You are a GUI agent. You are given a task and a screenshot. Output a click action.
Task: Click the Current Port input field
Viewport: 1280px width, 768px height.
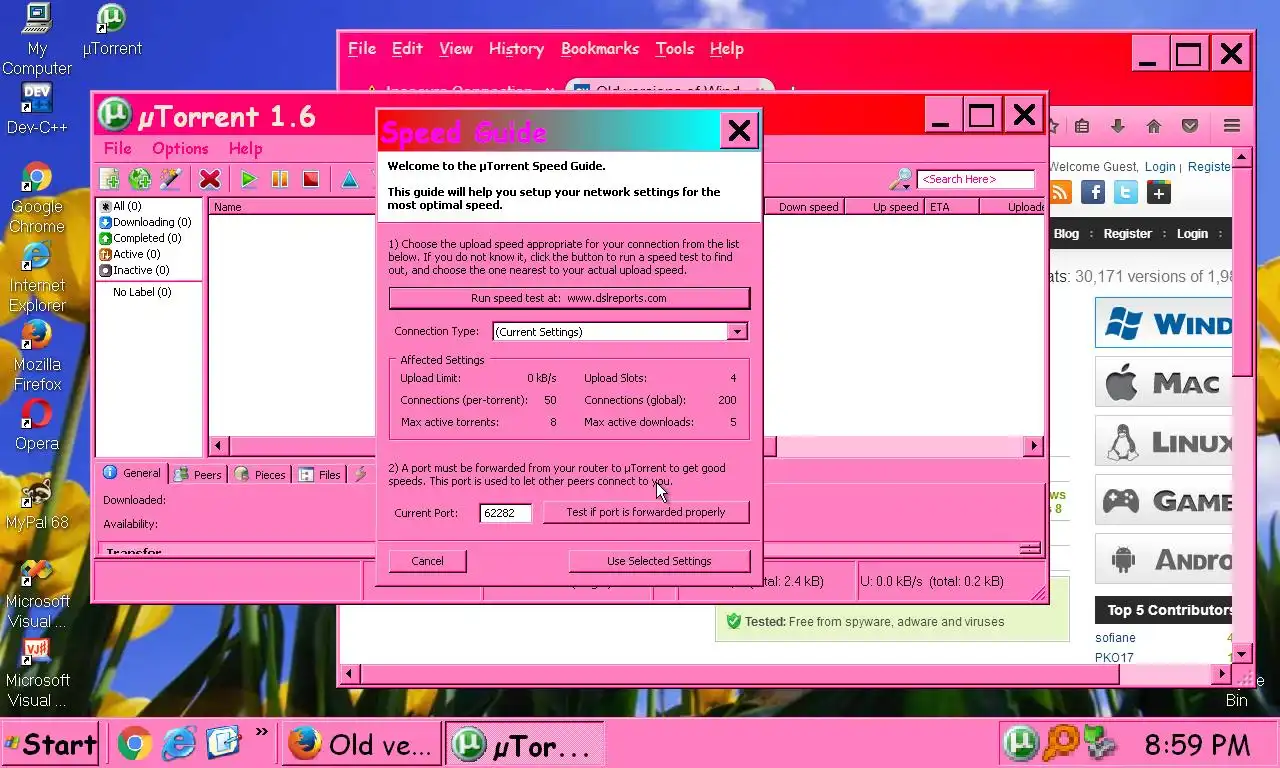[506, 513]
